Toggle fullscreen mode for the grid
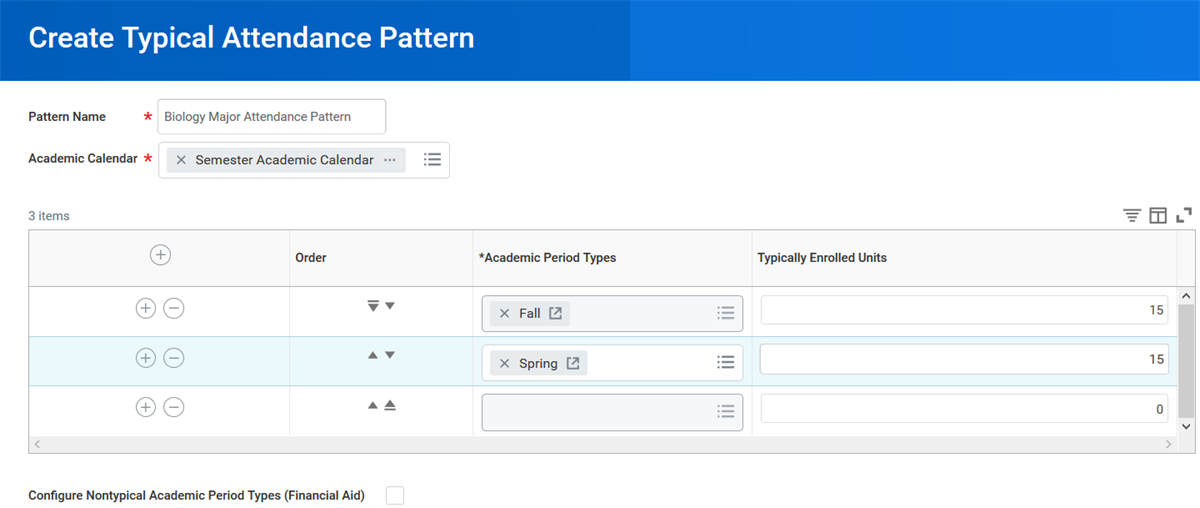The height and width of the screenshot is (508, 1200). [1184, 215]
